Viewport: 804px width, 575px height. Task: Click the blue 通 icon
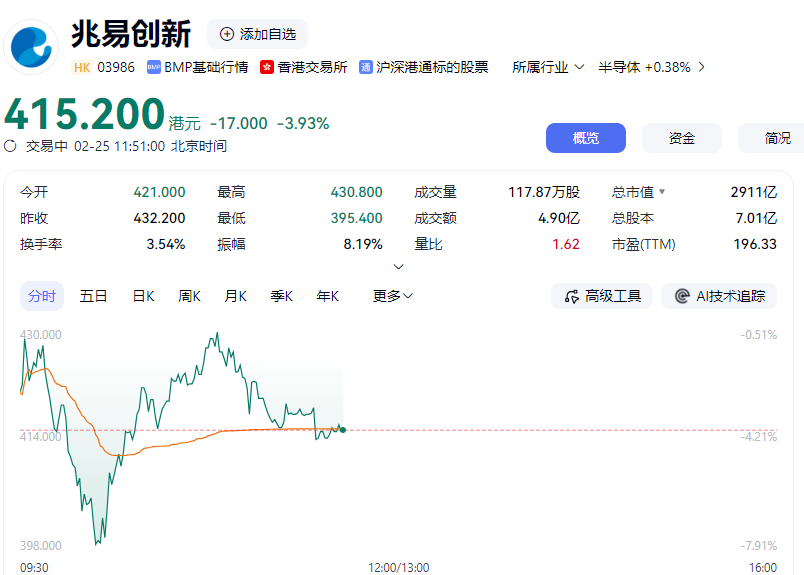click(x=366, y=67)
